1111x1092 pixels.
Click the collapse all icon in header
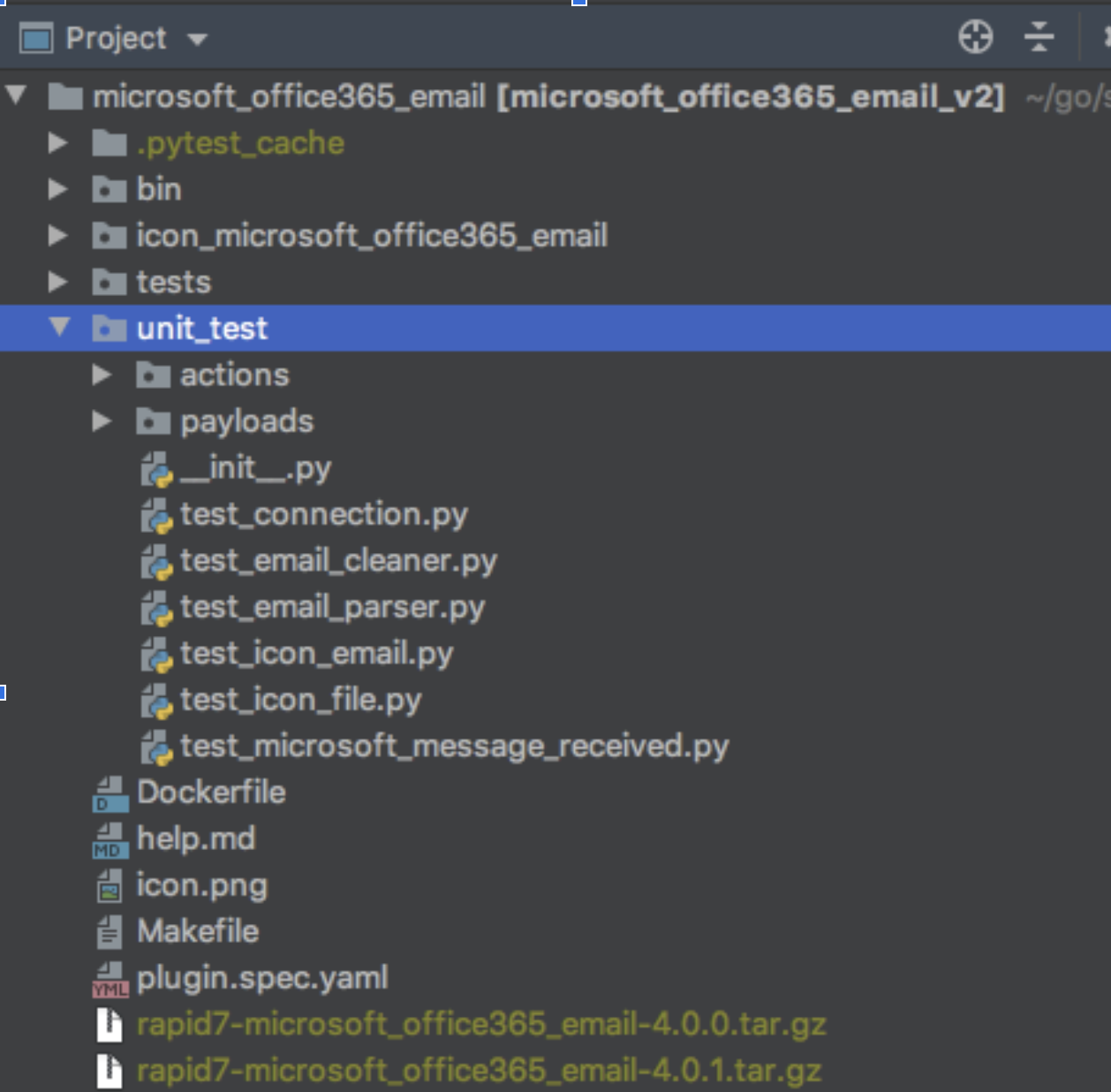coord(1039,38)
